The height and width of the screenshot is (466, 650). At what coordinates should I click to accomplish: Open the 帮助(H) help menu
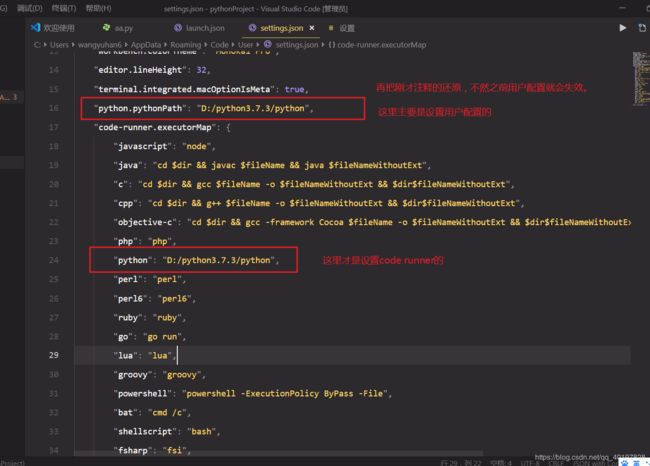(x=98, y=8)
